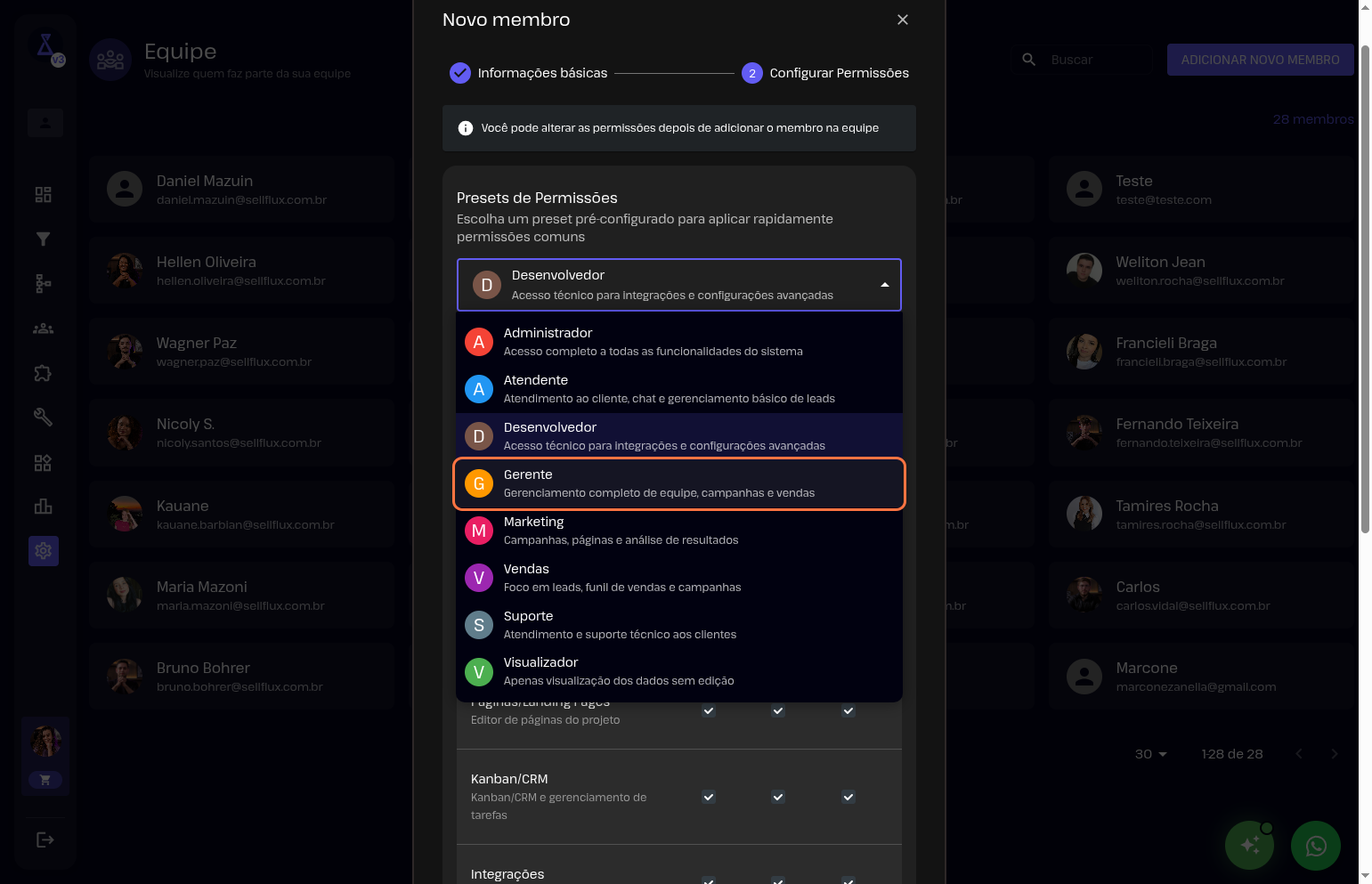
Task: Open the WhatsApp chat button
Action: pos(1315,845)
